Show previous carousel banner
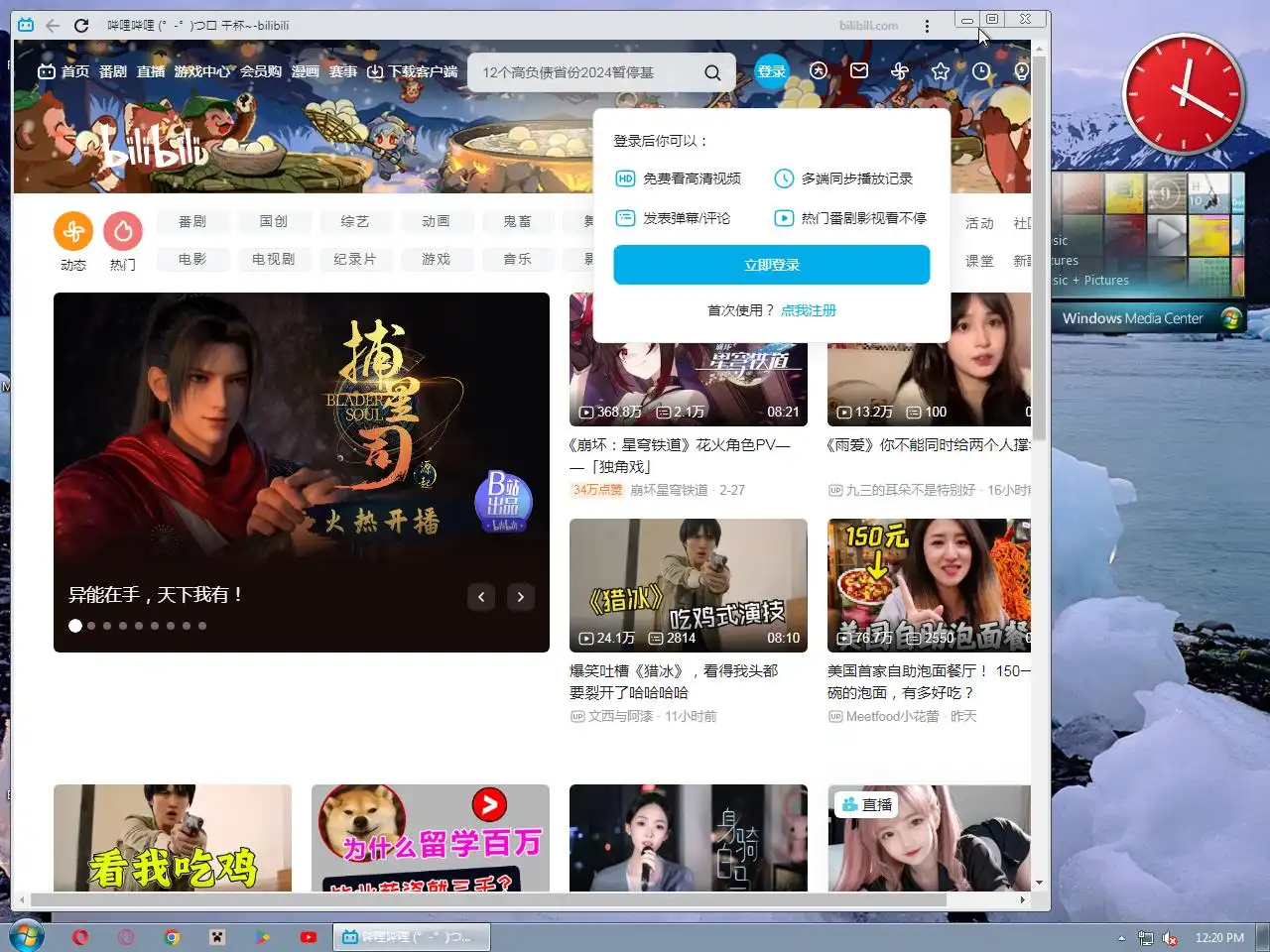 [481, 596]
